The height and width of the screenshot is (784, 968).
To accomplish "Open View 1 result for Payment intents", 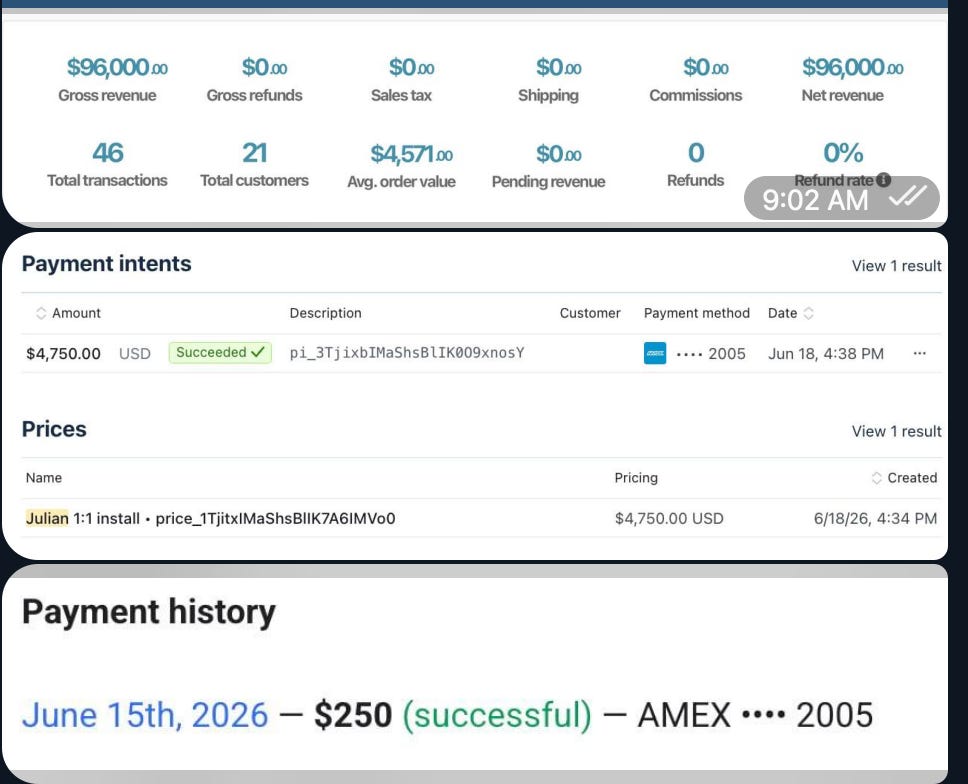I will click(896, 266).
